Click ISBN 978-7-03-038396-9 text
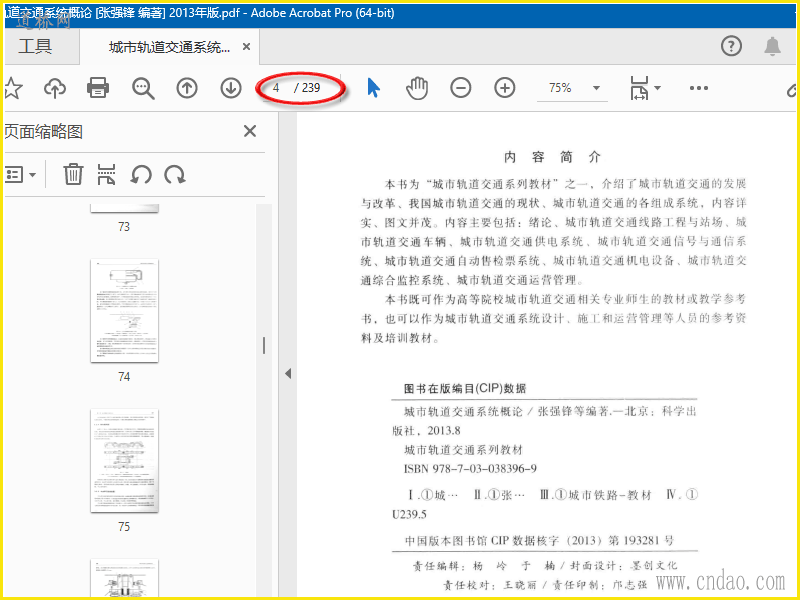This screenshot has height=600, width=800. (470, 468)
